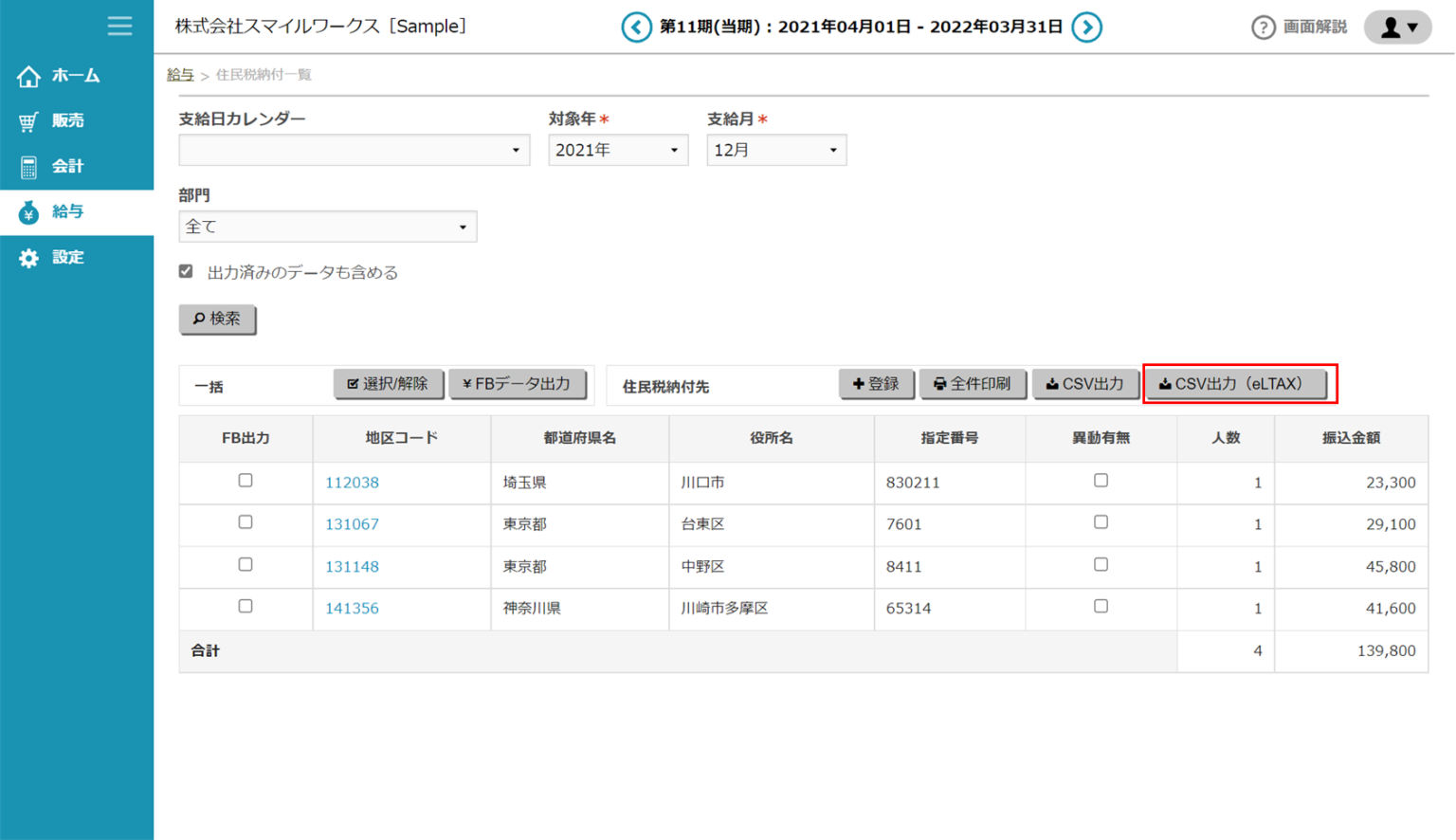
Task: Select 会計 in the sidebar menu
Action: [x=67, y=167]
